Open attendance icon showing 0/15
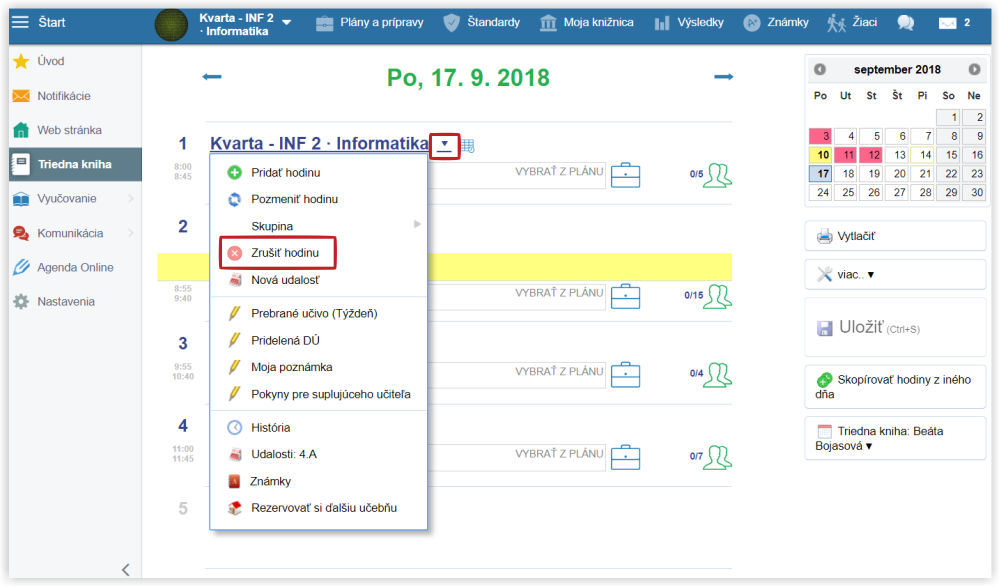1000x587 pixels. pyautogui.click(x=717, y=296)
